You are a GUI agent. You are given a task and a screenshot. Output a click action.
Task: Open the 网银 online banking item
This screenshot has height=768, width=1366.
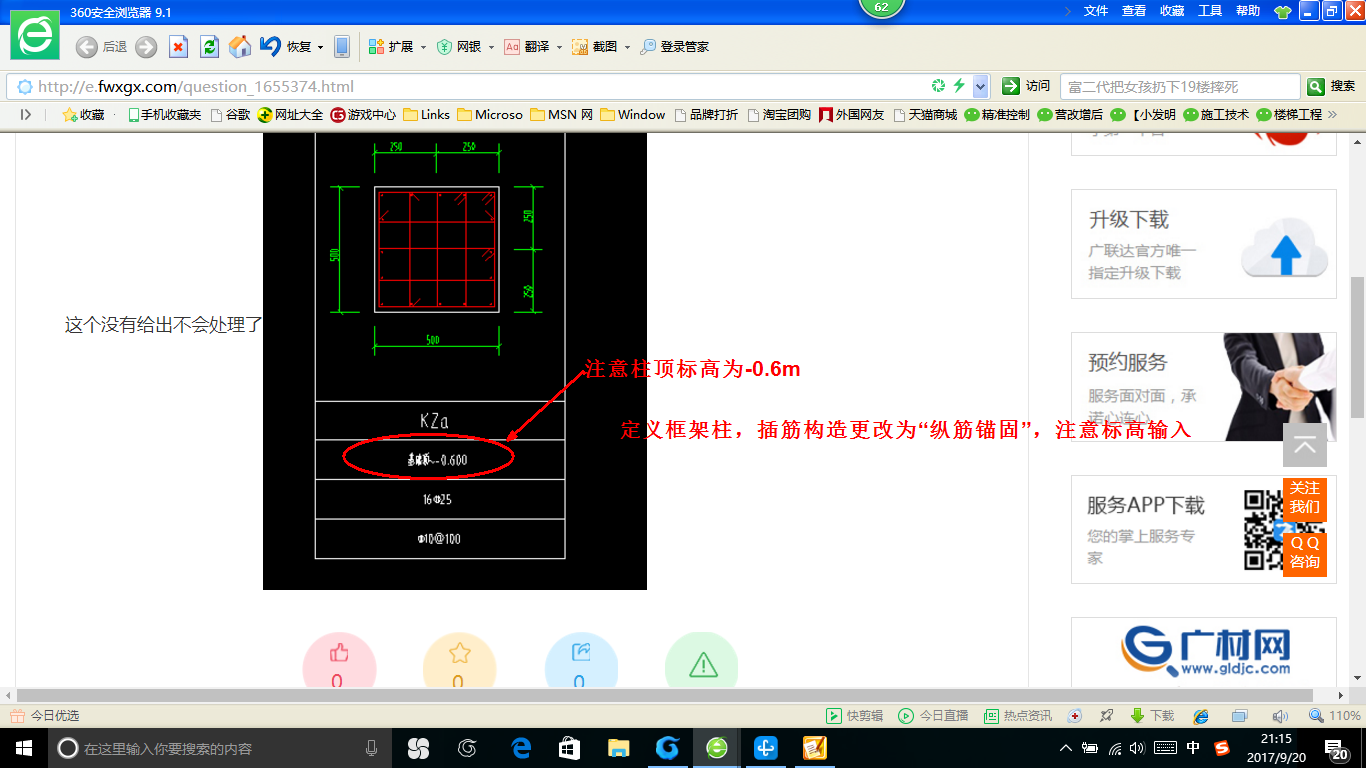pos(460,47)
